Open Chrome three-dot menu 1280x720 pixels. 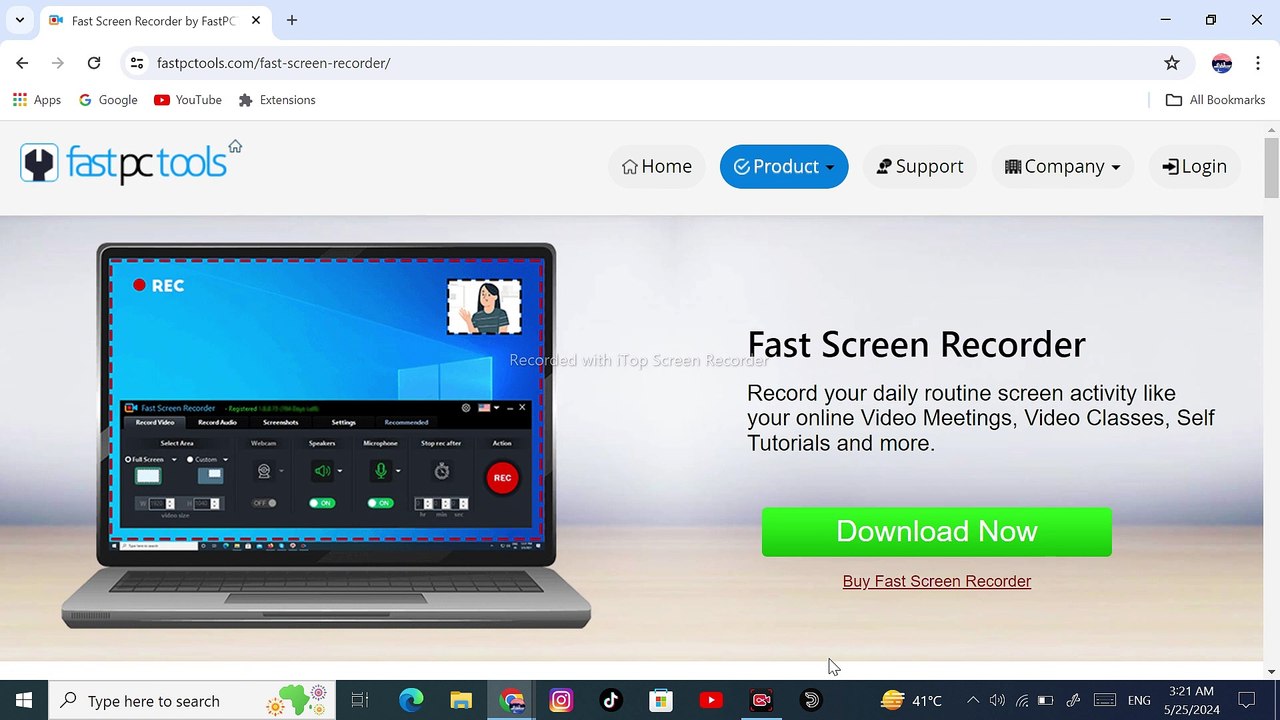1258,63
